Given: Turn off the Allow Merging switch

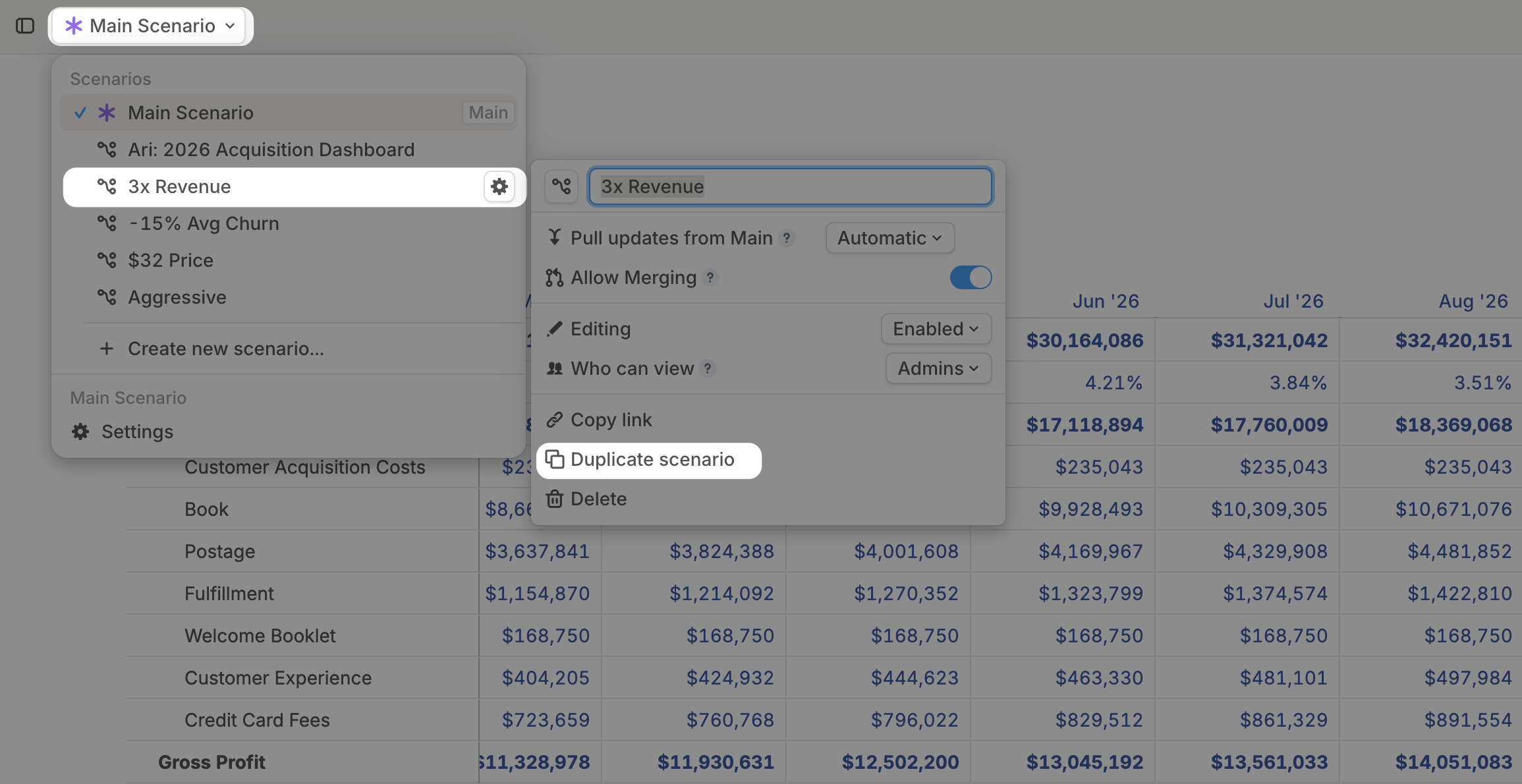Looking at the screenshot, I should 971,277.
